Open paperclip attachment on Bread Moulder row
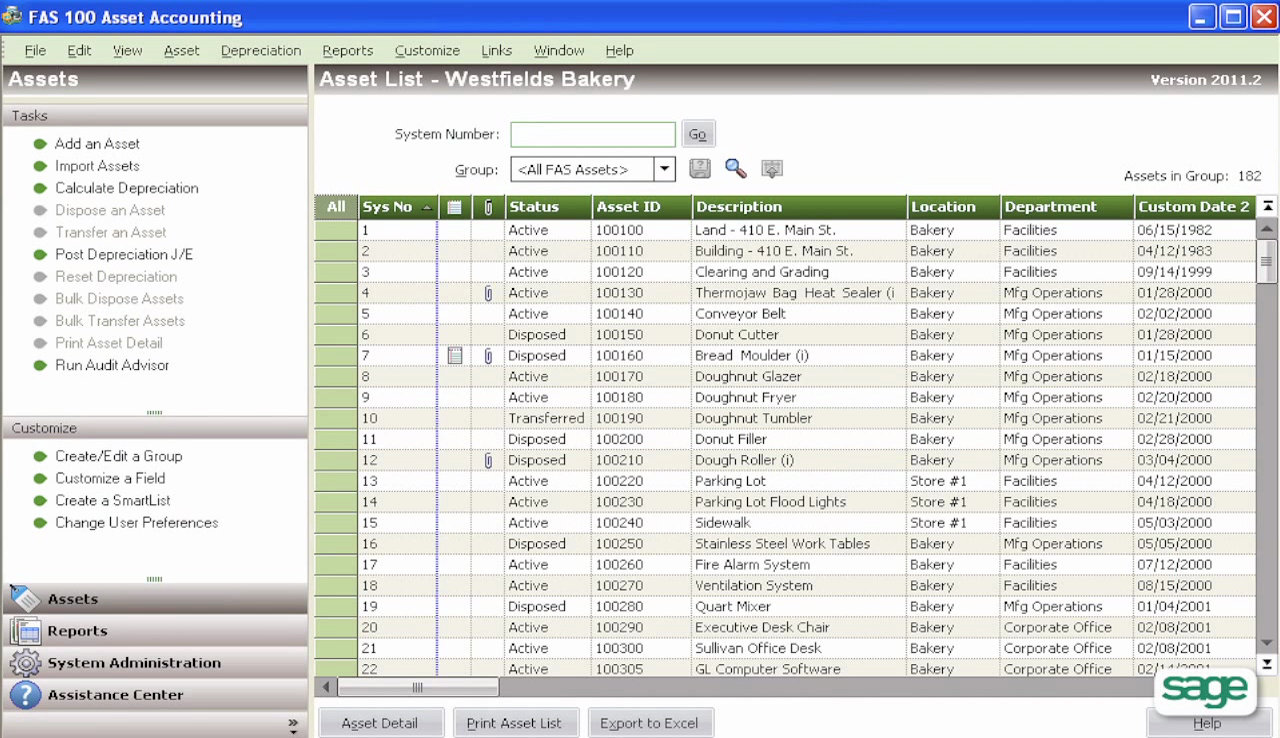Image resolution: width=1280 pixels, height=738 pixels. 488,356
